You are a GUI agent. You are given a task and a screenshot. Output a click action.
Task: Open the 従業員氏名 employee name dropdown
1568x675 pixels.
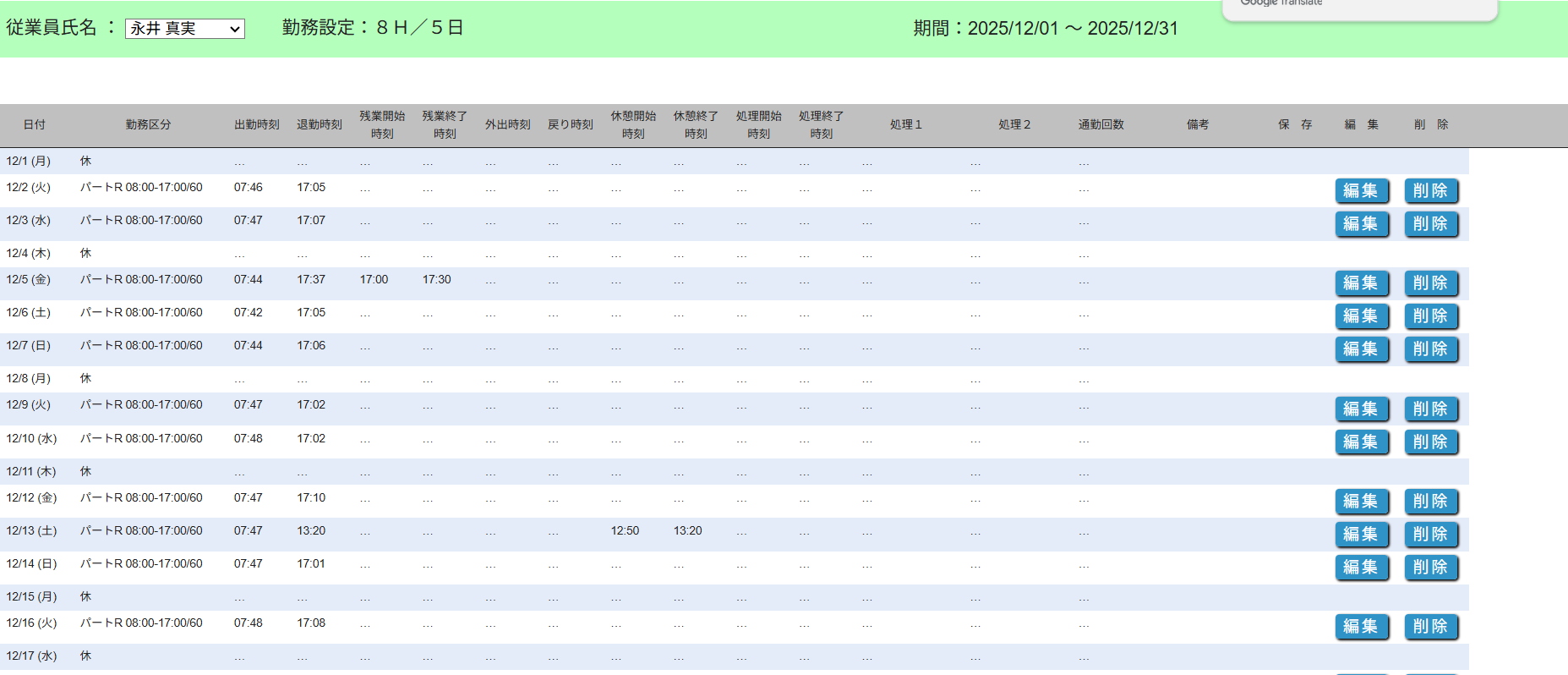pos(184,29)
